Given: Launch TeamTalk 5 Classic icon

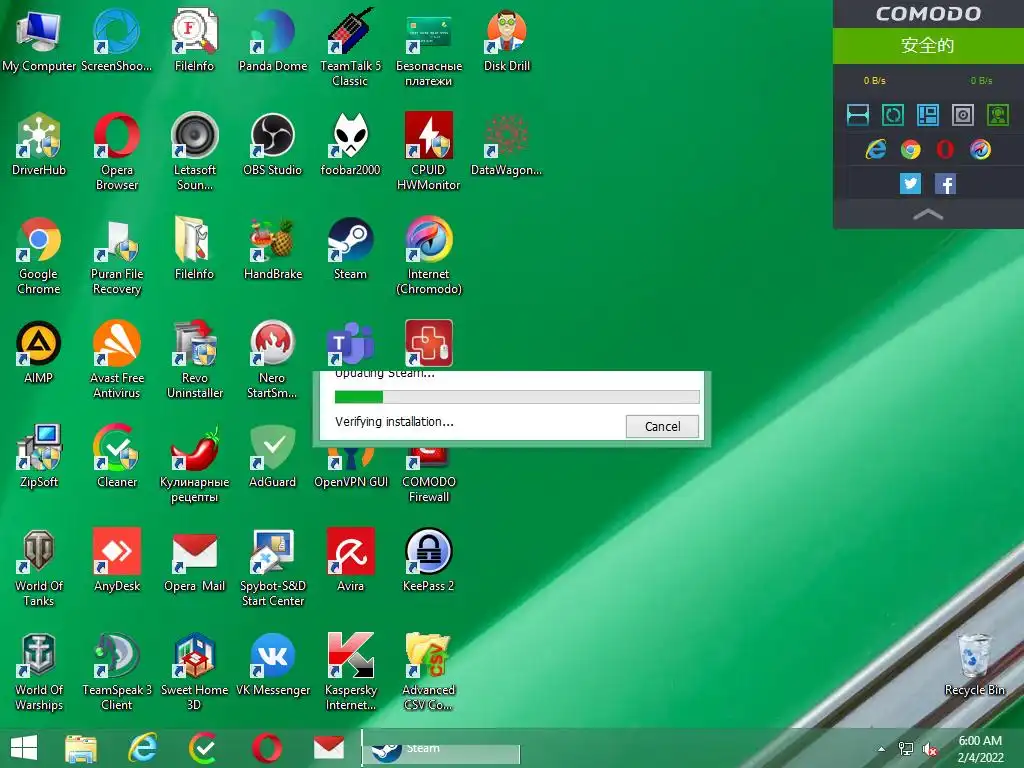Looking at the screenshot, I should coord(350,48).
